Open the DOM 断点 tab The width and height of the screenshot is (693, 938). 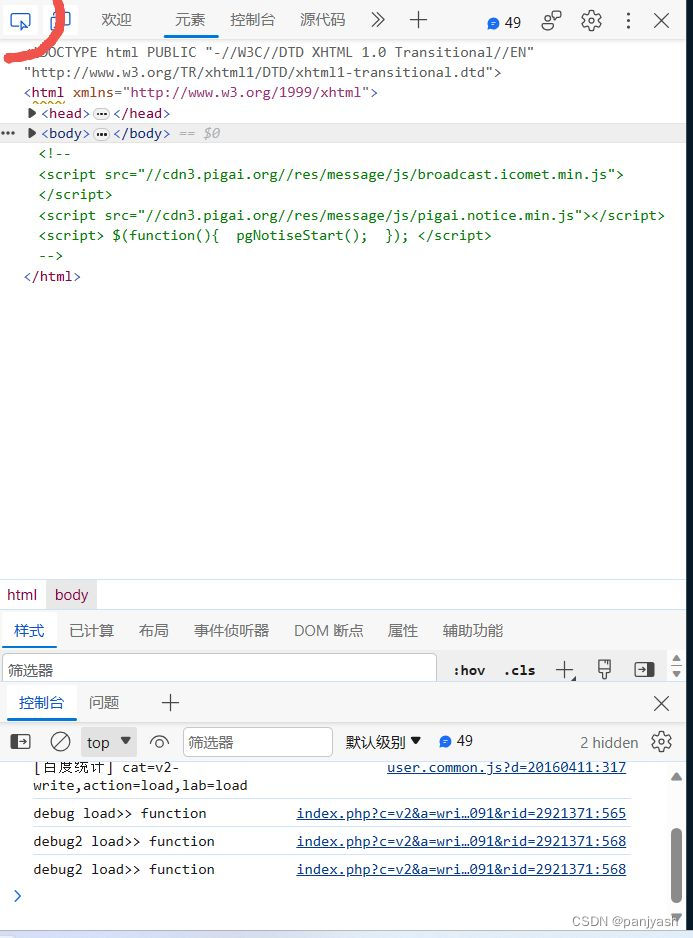click(329, 631)
